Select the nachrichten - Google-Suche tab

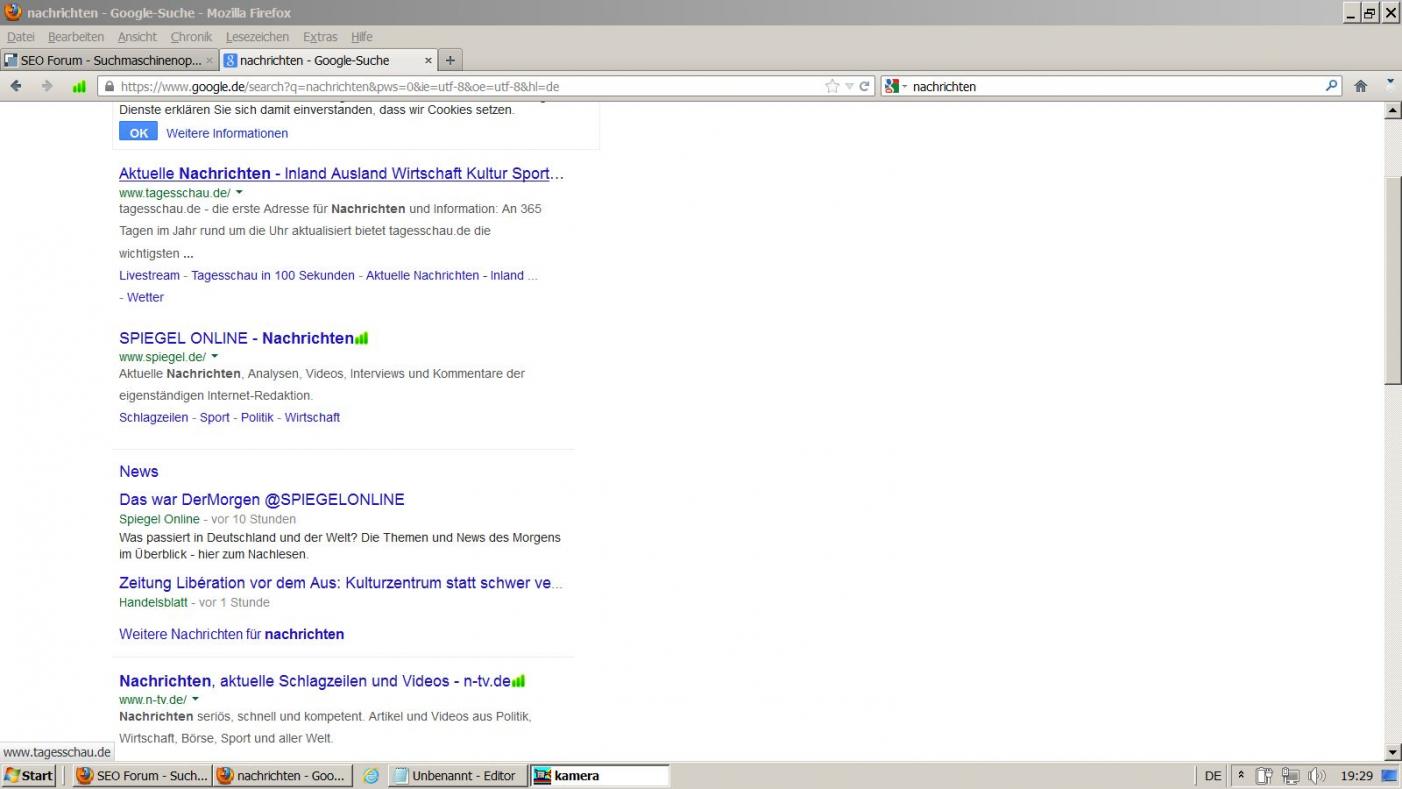tap(330, 60)
